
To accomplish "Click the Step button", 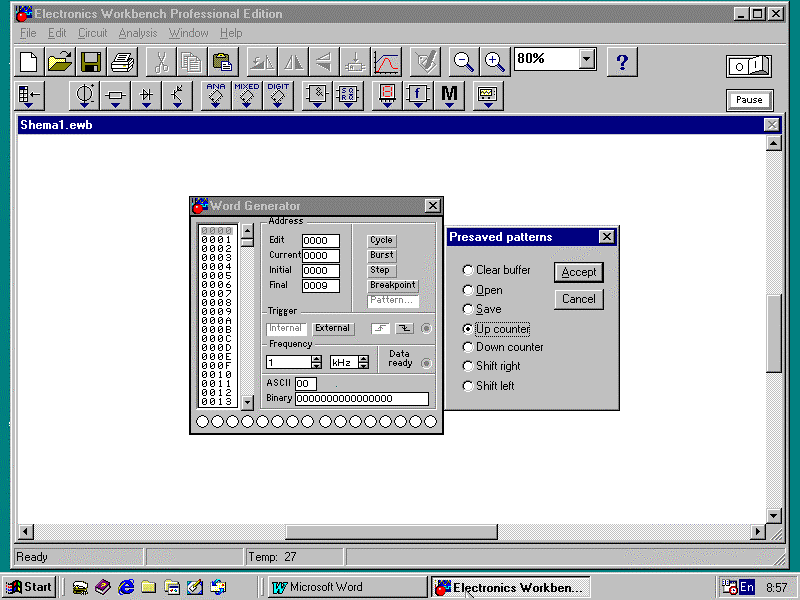I will 380,270.
